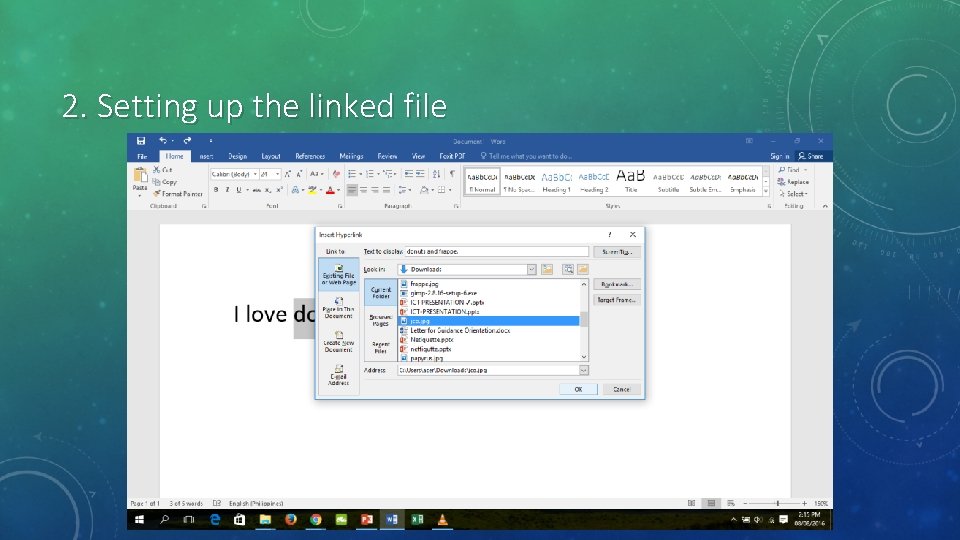The width and height of the screenshot is (960, 540).
Task: Click Cancel in Insert Hyperlink dialog
Action: 621,389
